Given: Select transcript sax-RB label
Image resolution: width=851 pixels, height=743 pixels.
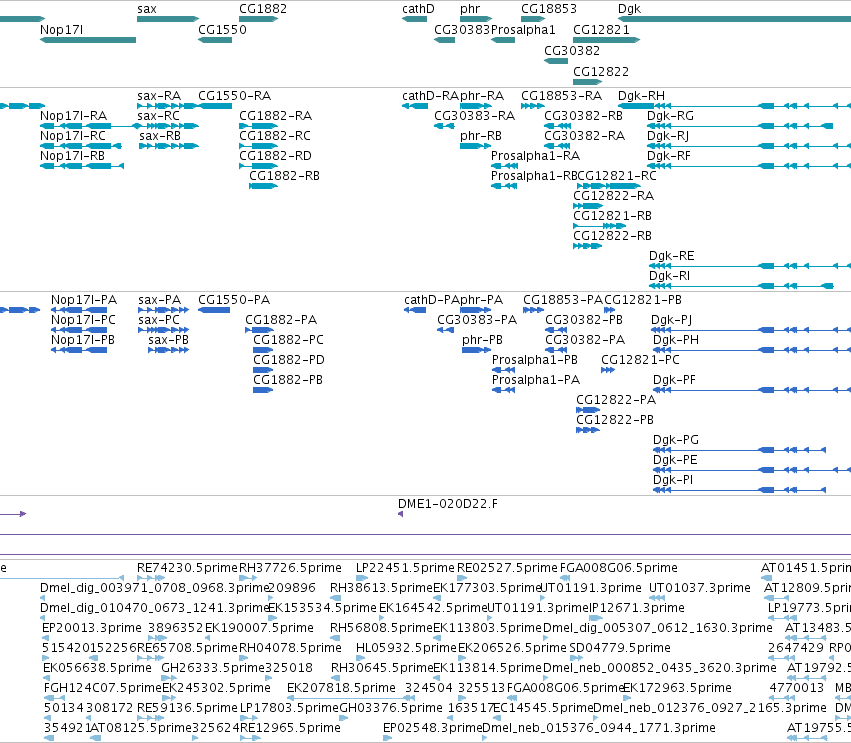Looking at the screenshot, I should pos(160,136).
